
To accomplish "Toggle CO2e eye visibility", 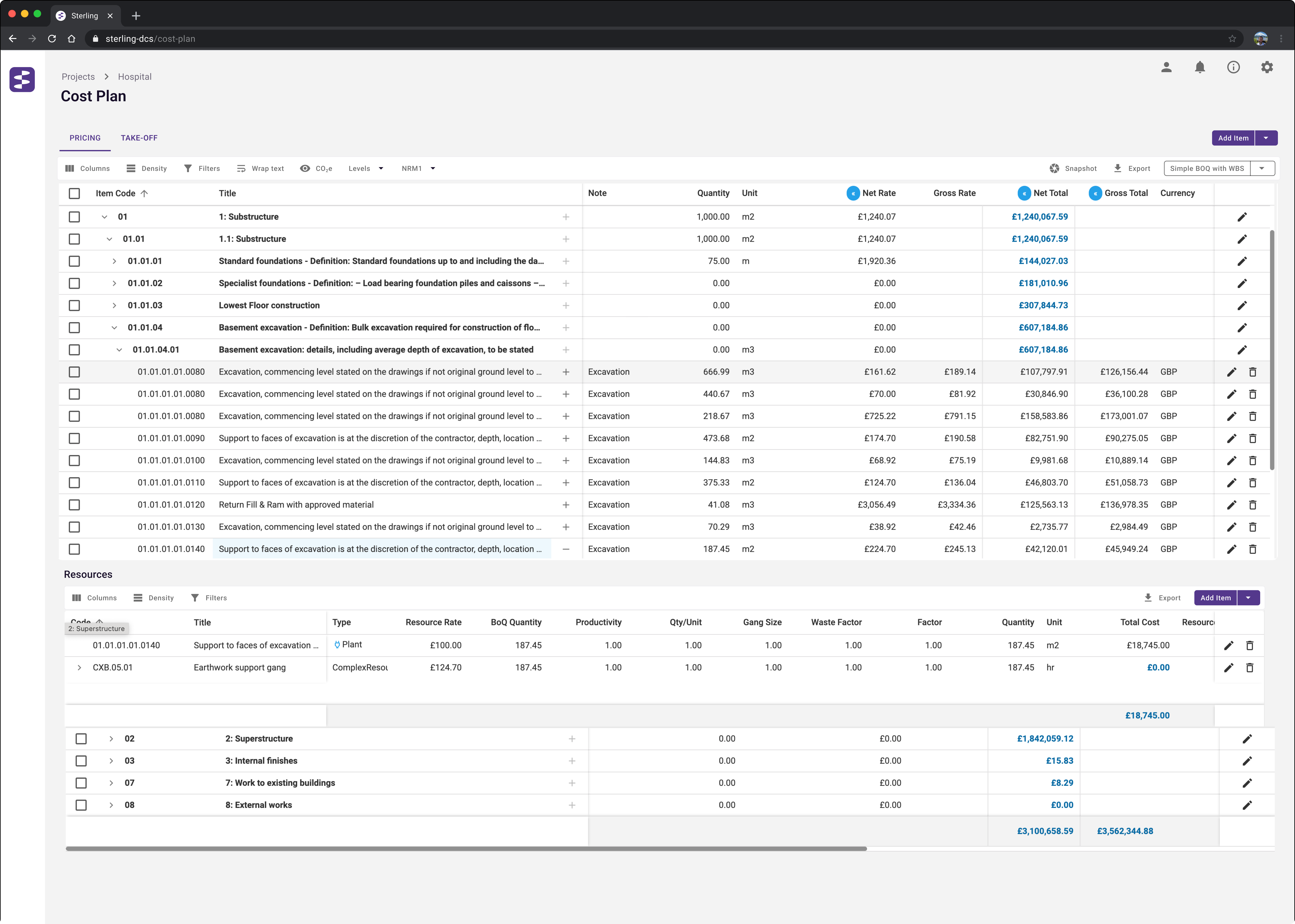I will 305,168.
